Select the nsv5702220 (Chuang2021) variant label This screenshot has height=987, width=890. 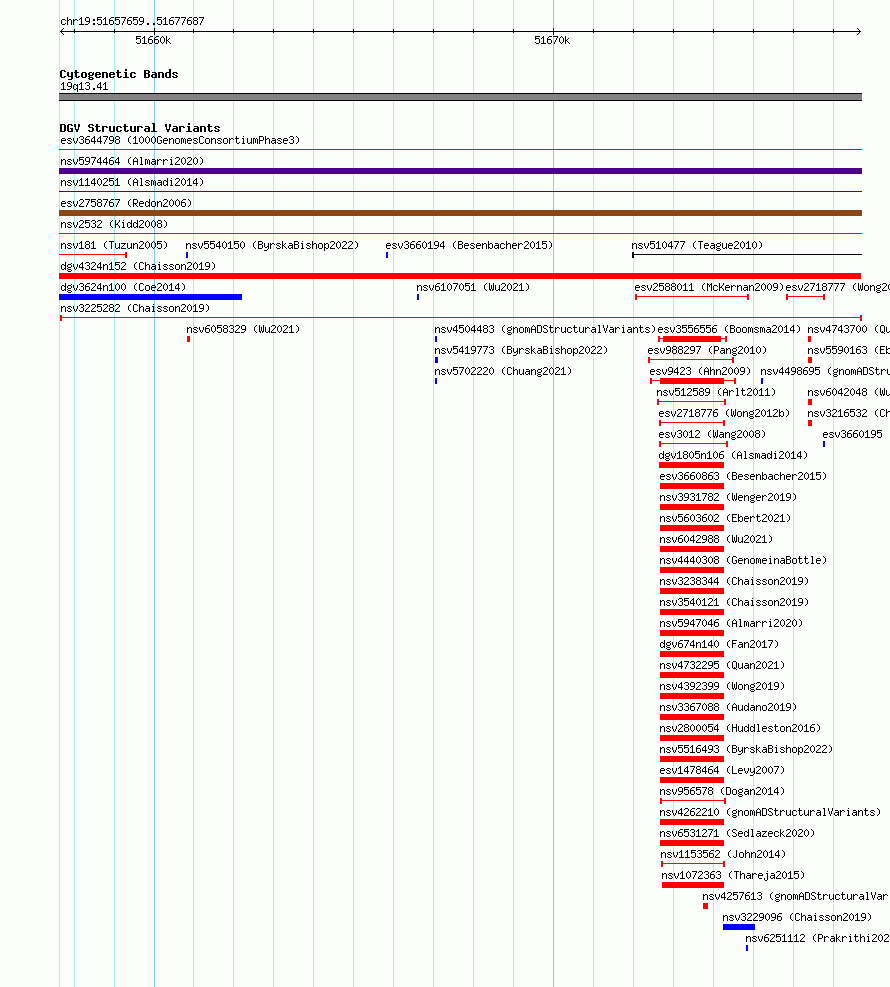tap(503, 371)
